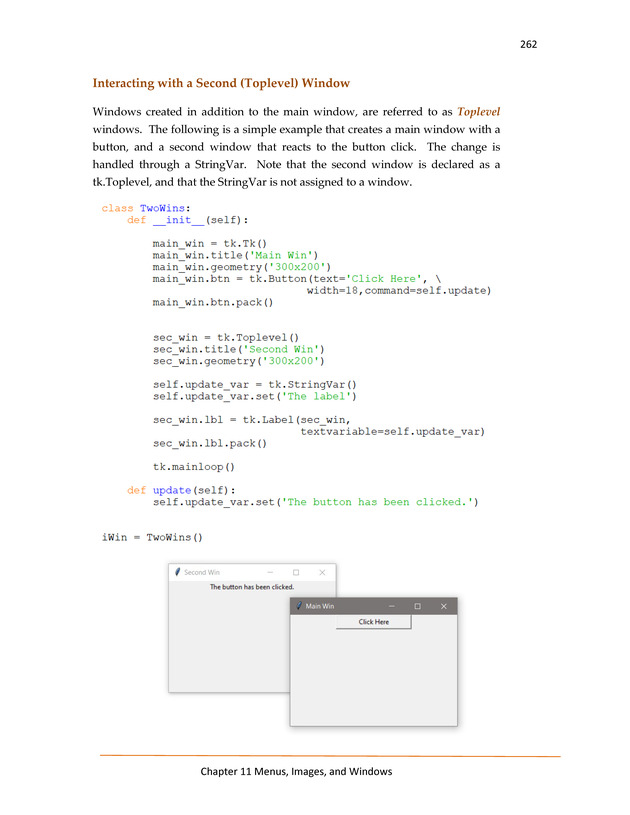This screenshot has width=630, height=815.
Task: Click the code line "main_win.geometry('300x200')"
Action: point(242,267)
